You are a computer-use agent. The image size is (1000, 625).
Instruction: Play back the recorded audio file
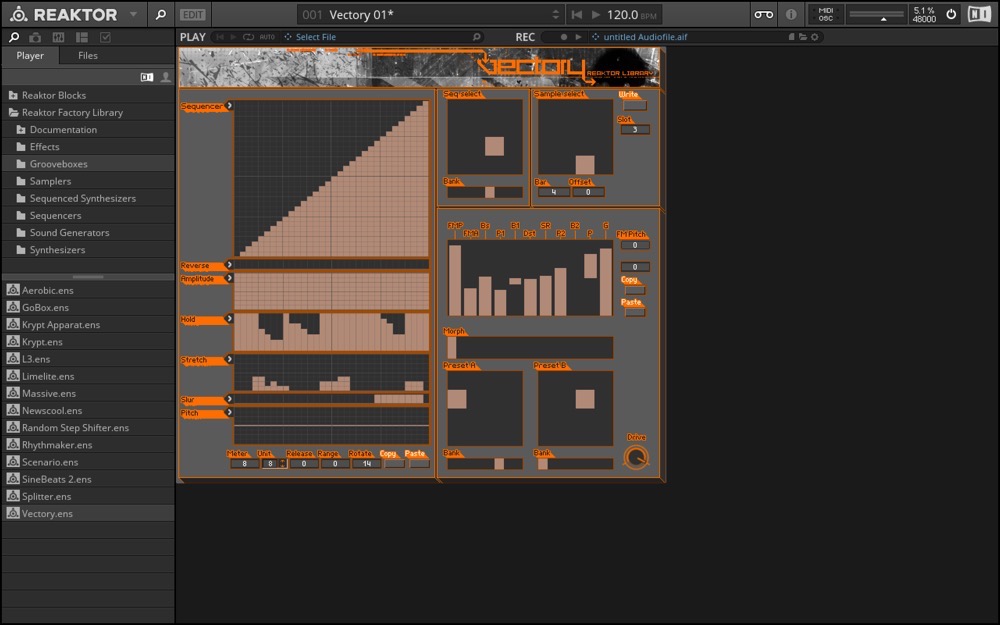coord(578,37)
